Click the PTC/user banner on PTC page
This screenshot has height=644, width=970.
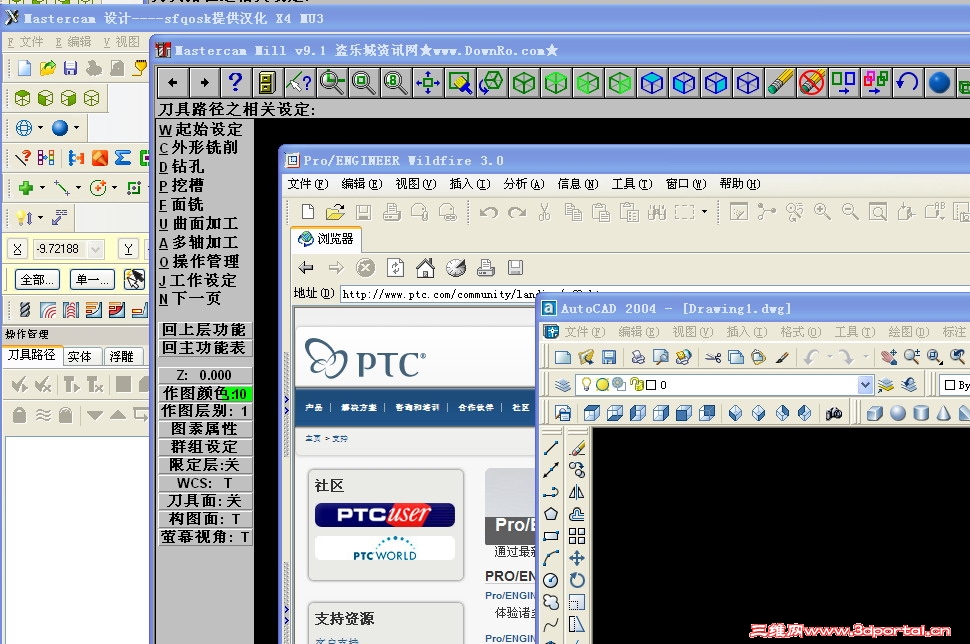(x=385, y=515)
